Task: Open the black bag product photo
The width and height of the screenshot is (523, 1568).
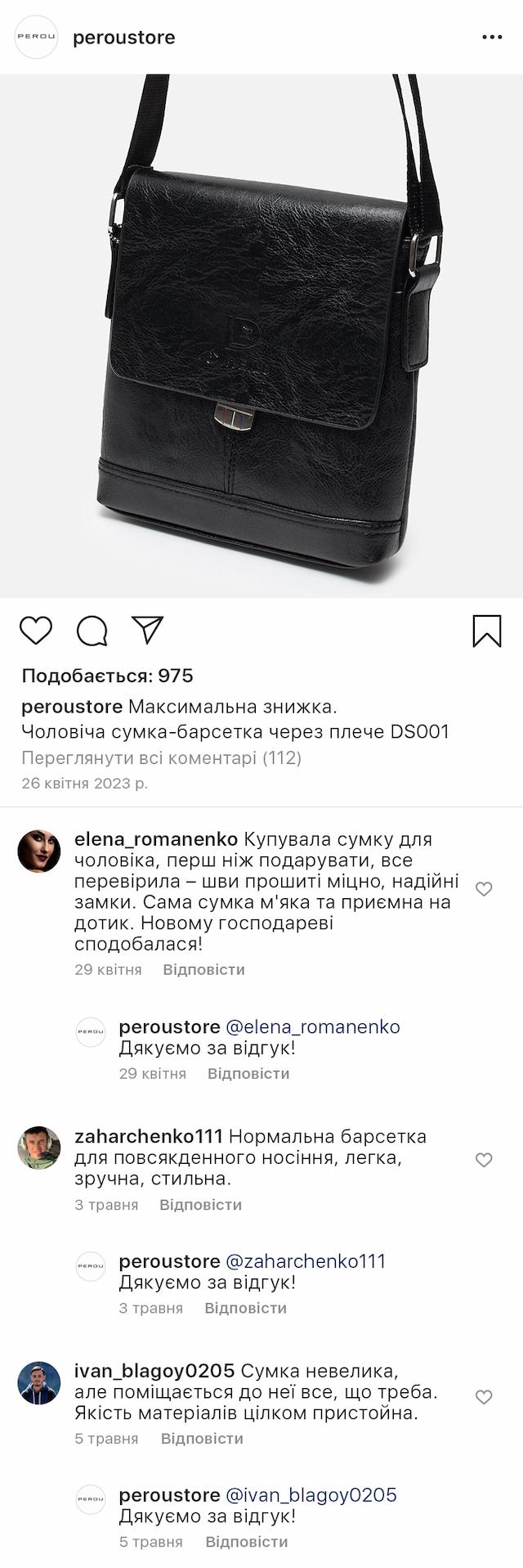Action: [261, 336]
